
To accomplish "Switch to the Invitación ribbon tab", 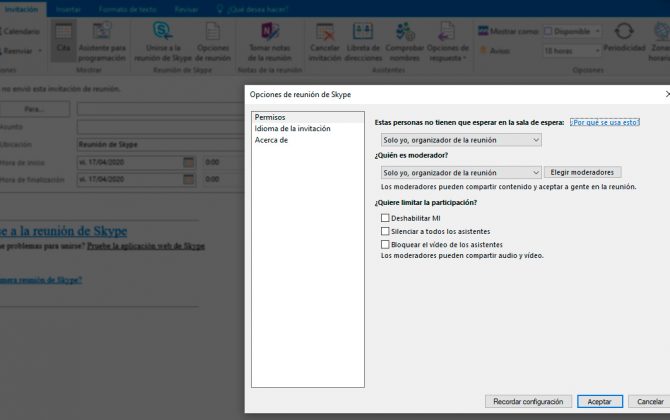I will [x=21, y=9].
